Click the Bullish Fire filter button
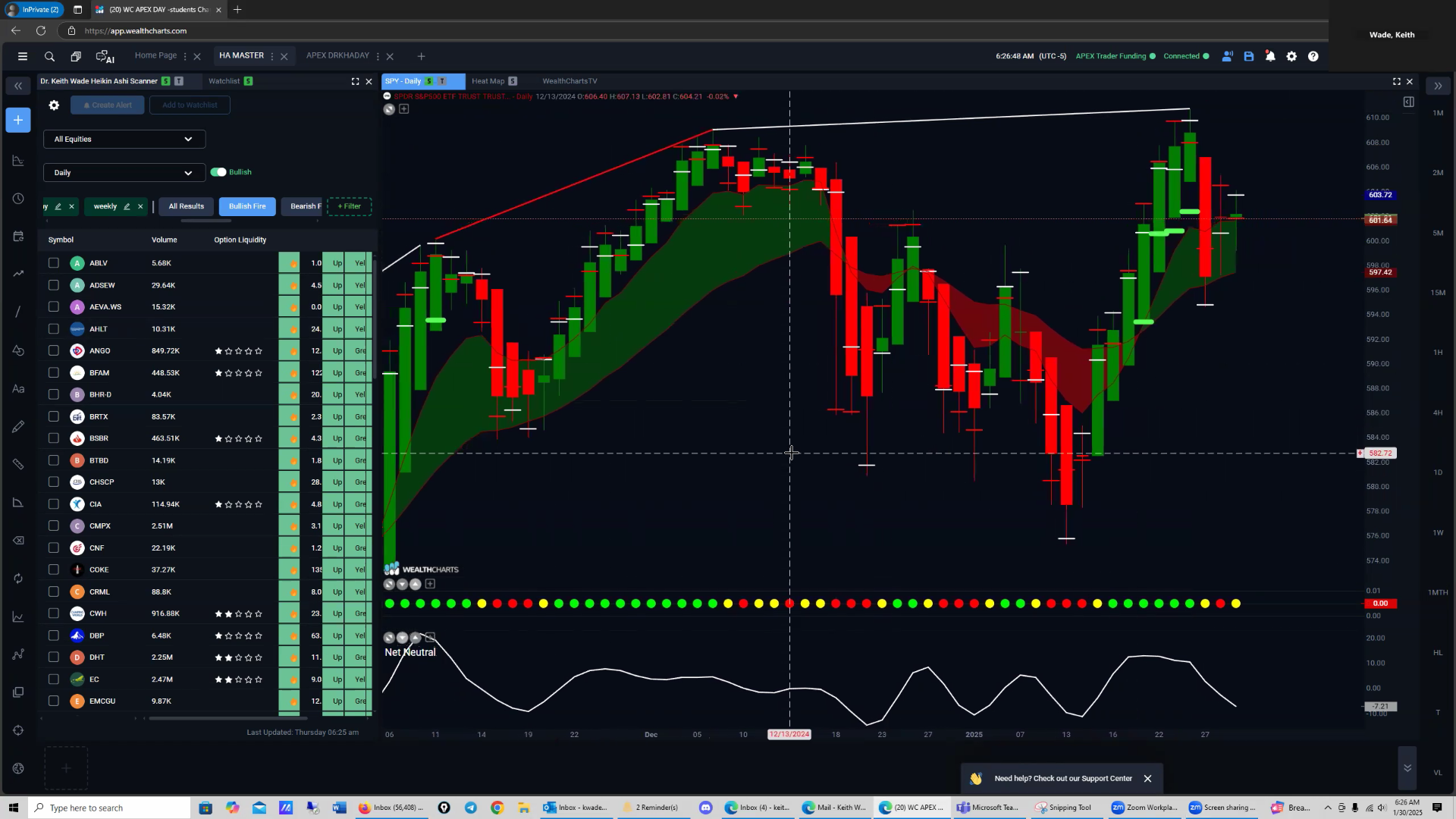This screenshot has height=819, width=1456. click(x=247, y=206)
